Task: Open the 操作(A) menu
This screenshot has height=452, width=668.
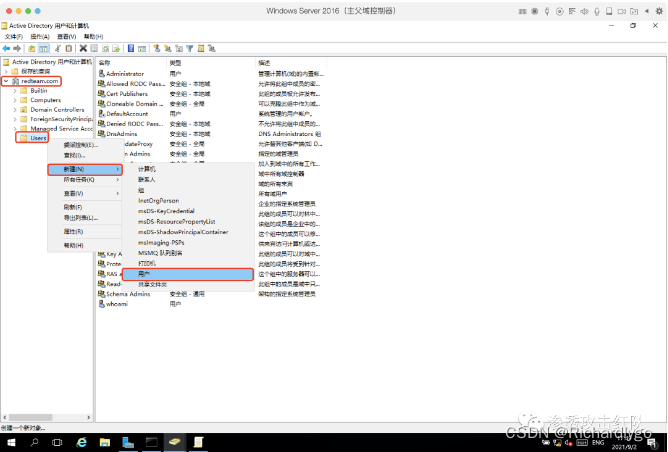Action: click(40, 37)
